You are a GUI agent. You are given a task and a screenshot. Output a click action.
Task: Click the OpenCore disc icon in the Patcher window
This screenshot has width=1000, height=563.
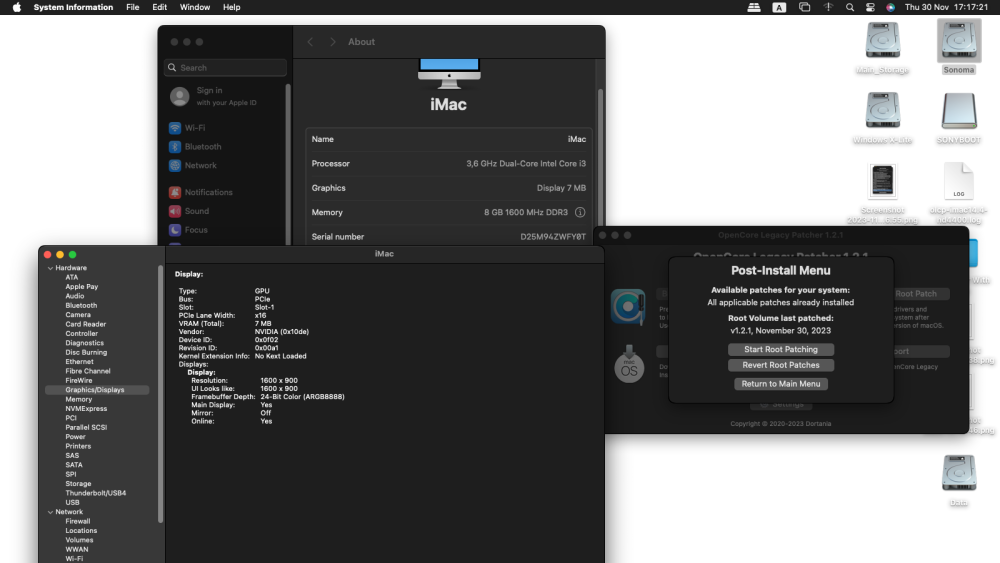628,307
